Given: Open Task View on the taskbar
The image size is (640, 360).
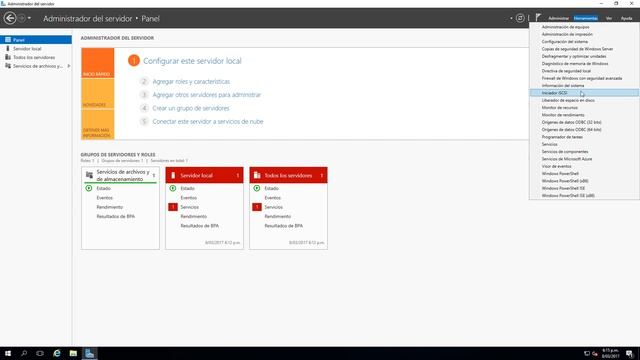Looking at the screenshot, I should (x=40, y=353).
